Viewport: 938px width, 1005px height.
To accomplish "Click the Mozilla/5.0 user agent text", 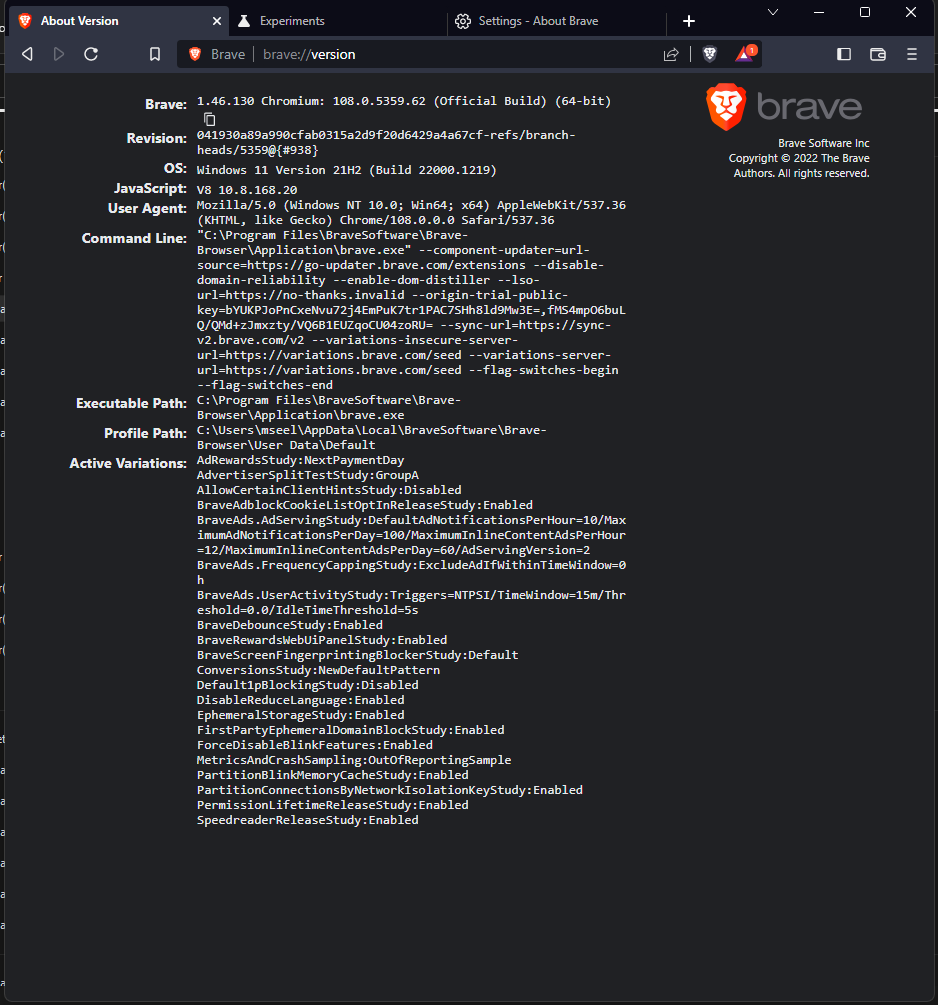I will coord(411,212).
